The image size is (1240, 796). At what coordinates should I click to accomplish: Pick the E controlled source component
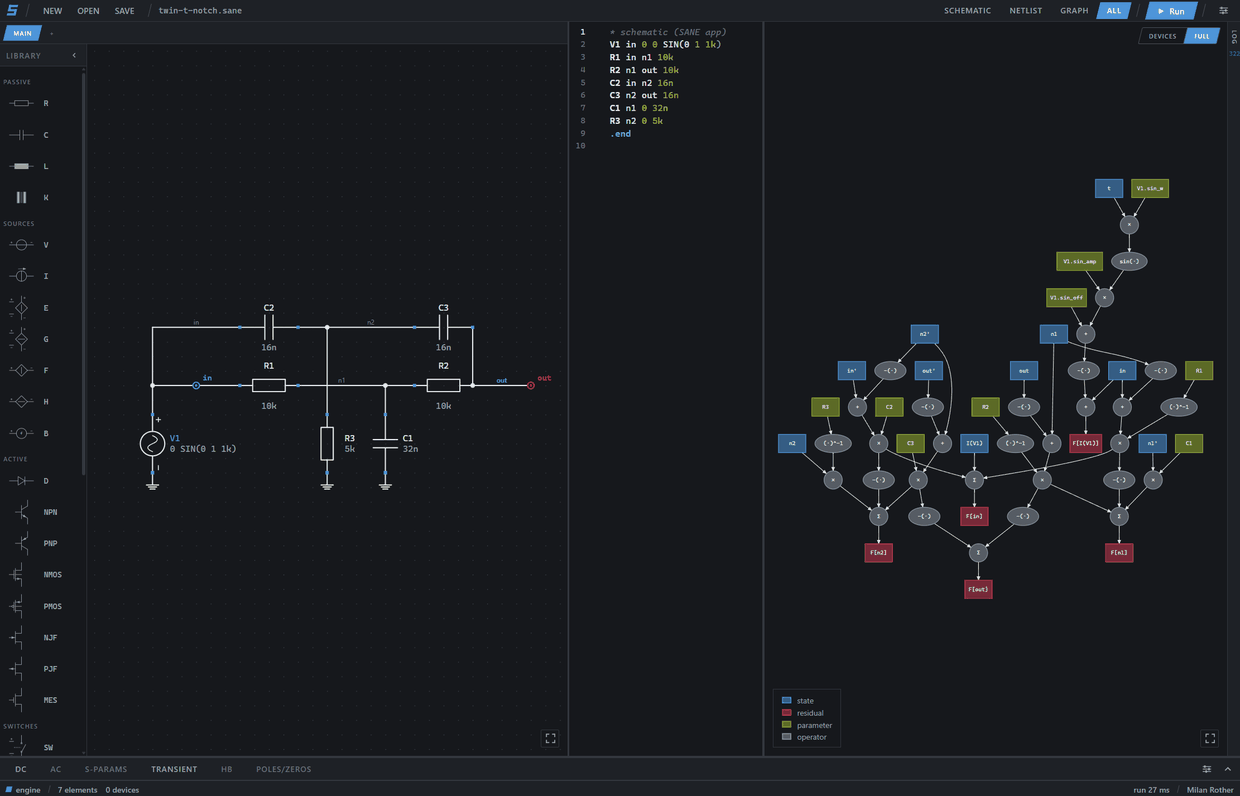30,308
